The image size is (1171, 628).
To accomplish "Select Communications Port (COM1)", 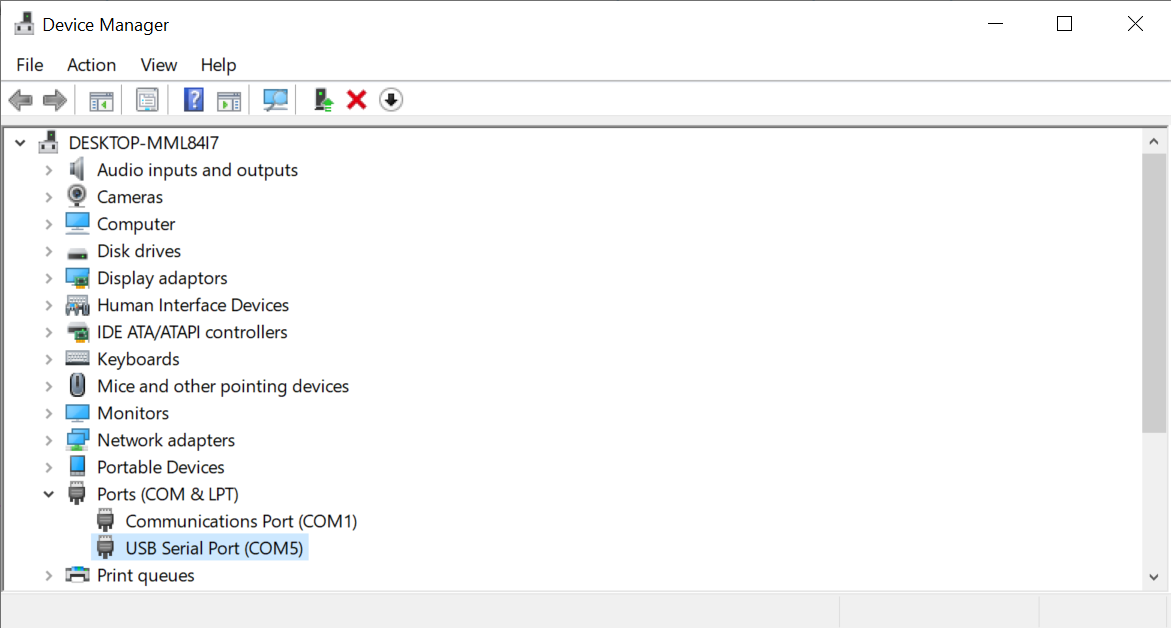I will pos(241,521).
